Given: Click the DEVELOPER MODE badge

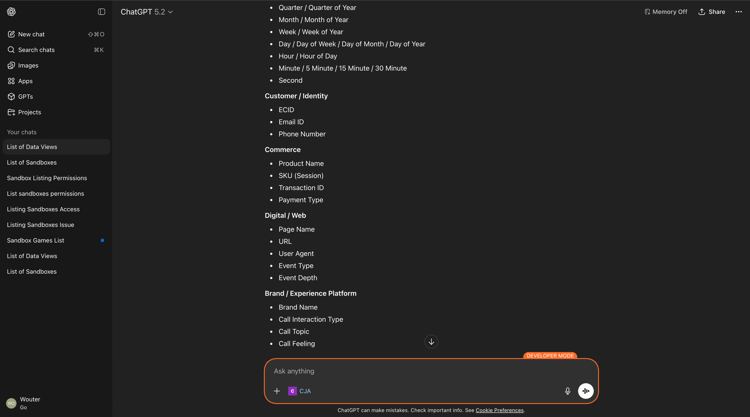Looking at the screenshot, I should click(550, 356).
